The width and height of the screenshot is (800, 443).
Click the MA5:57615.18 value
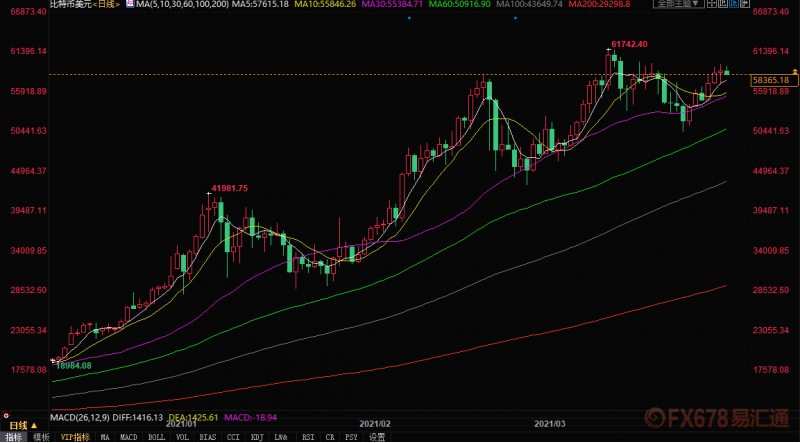260,4
